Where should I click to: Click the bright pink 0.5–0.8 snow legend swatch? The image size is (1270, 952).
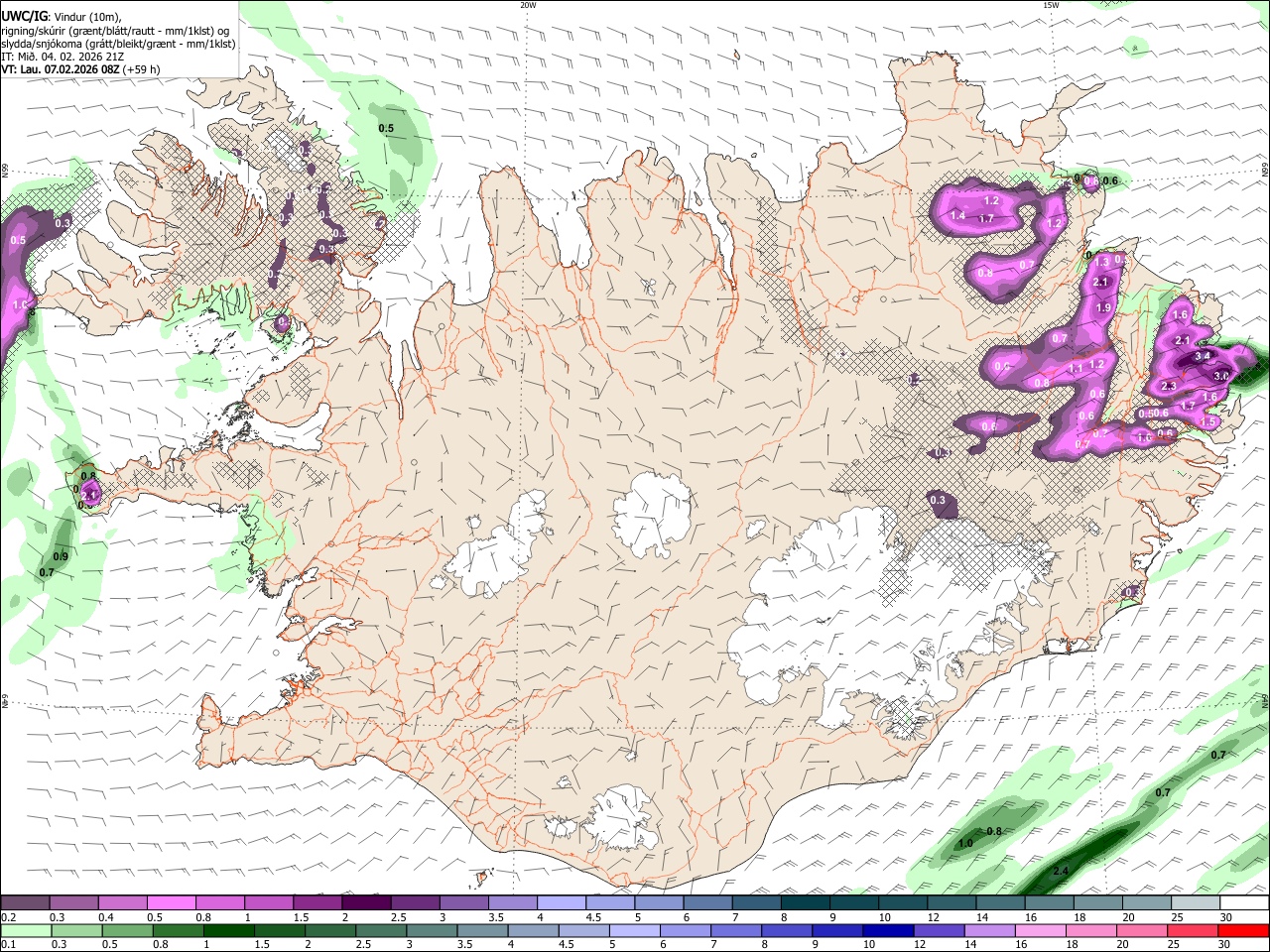pos(171,902)
